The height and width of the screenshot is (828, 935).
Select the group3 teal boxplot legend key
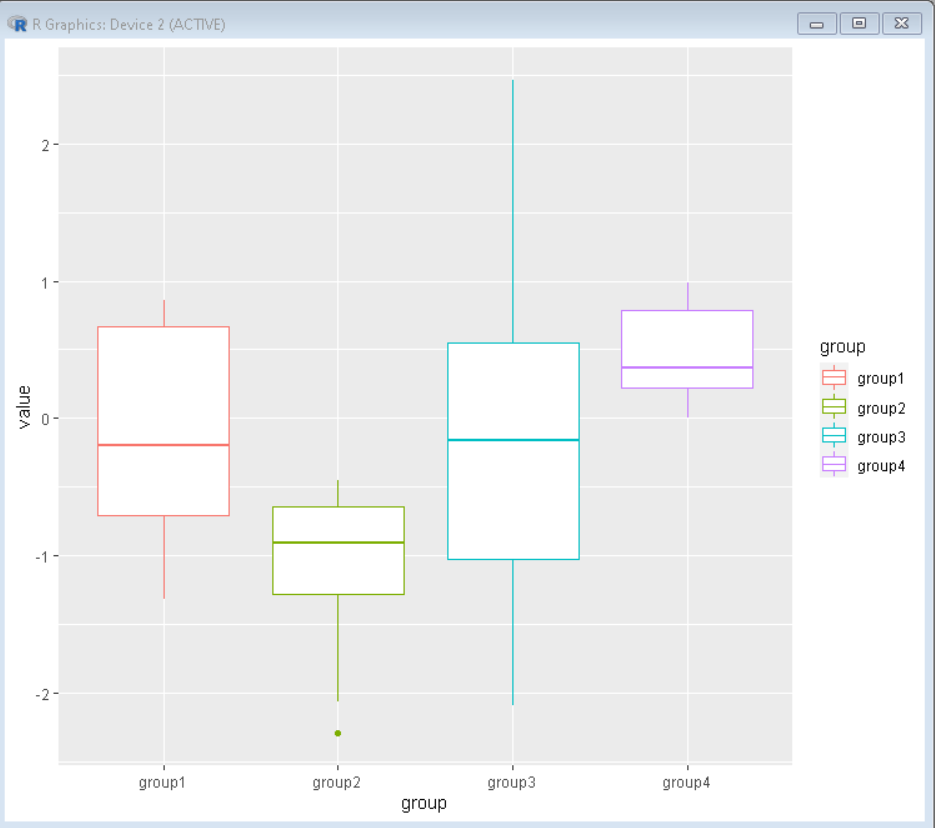coord(835,437)
